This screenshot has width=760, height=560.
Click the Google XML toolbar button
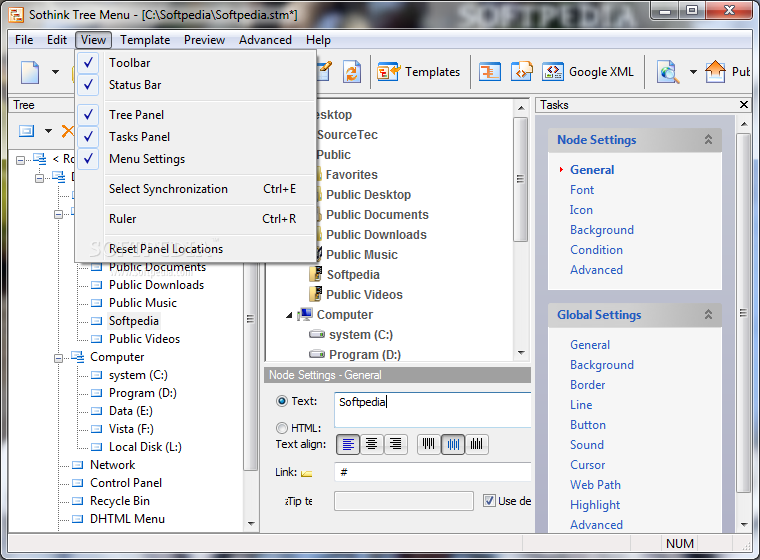click(x=588, y=72)
